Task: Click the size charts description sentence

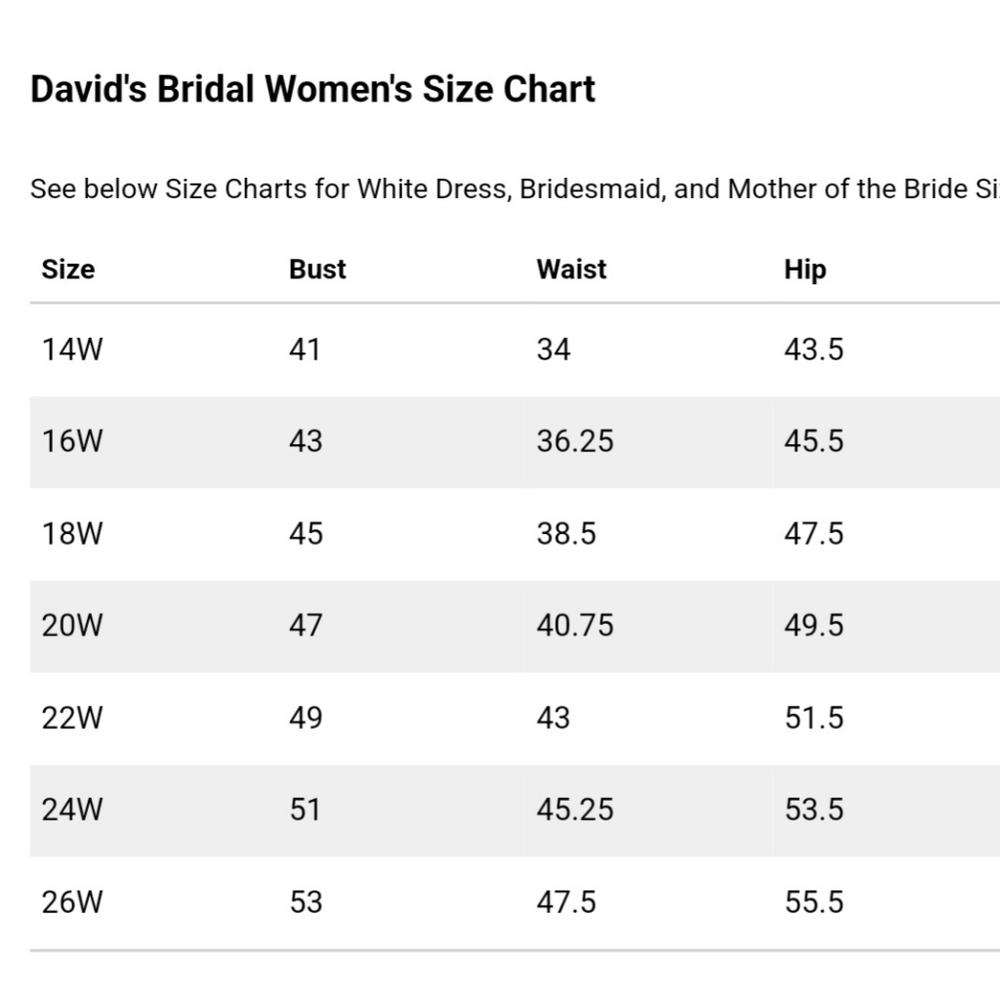Action: coord(515,189)
